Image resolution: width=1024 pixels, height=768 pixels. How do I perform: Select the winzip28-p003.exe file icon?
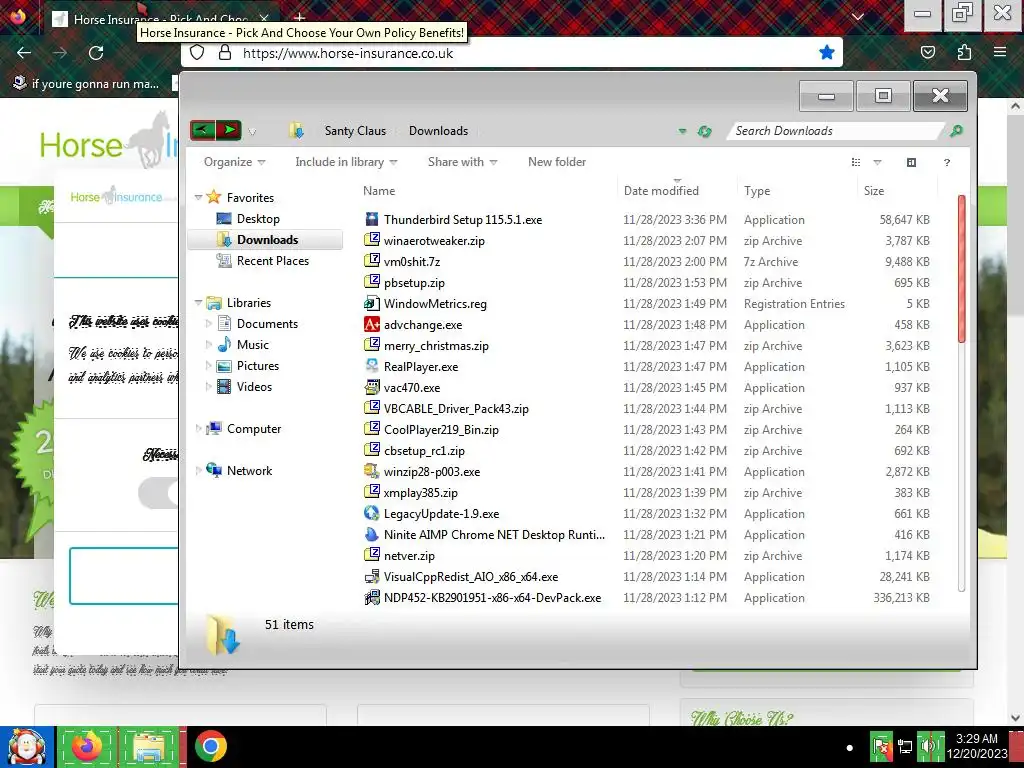(372, 472)
